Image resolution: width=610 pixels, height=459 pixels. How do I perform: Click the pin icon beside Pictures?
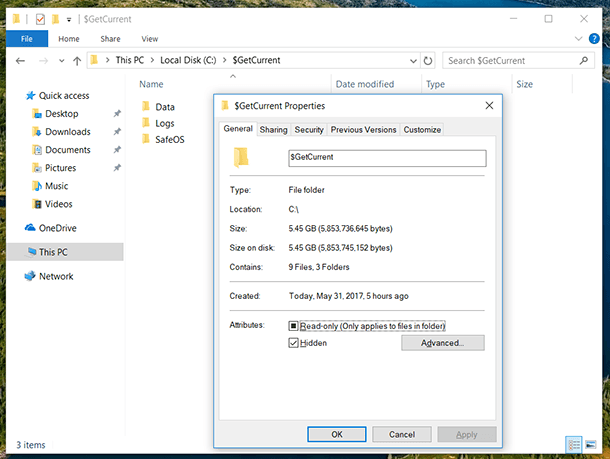point(117,168)
